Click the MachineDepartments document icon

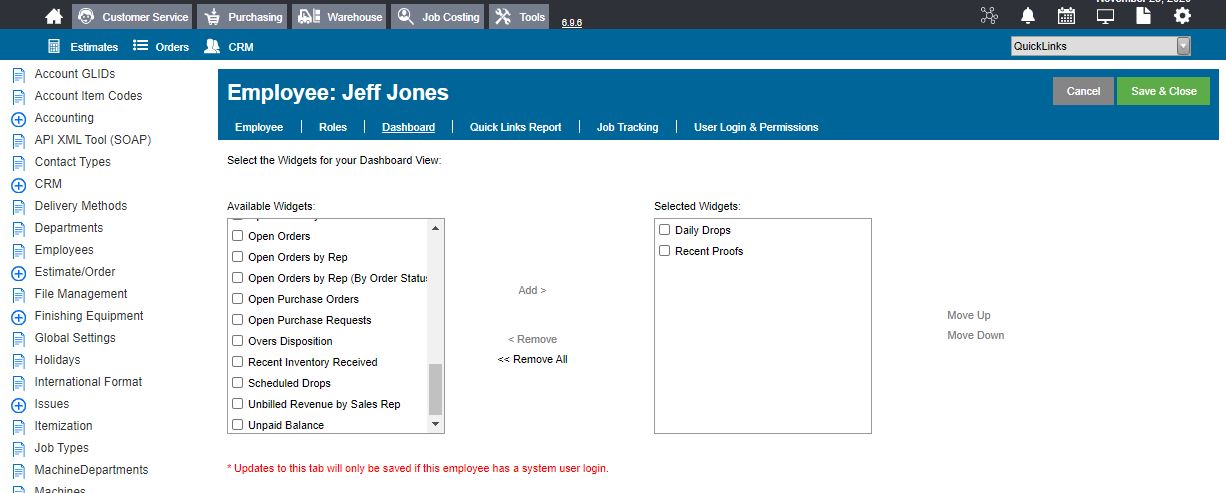[18, 470]
